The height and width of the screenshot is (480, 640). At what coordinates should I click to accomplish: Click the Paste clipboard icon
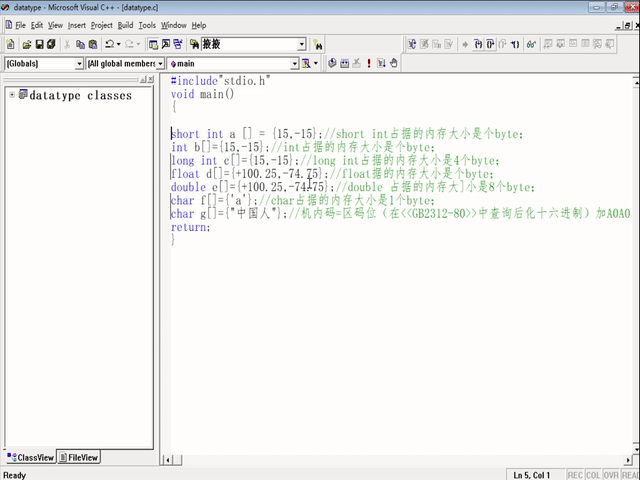[x=93, y=44]
